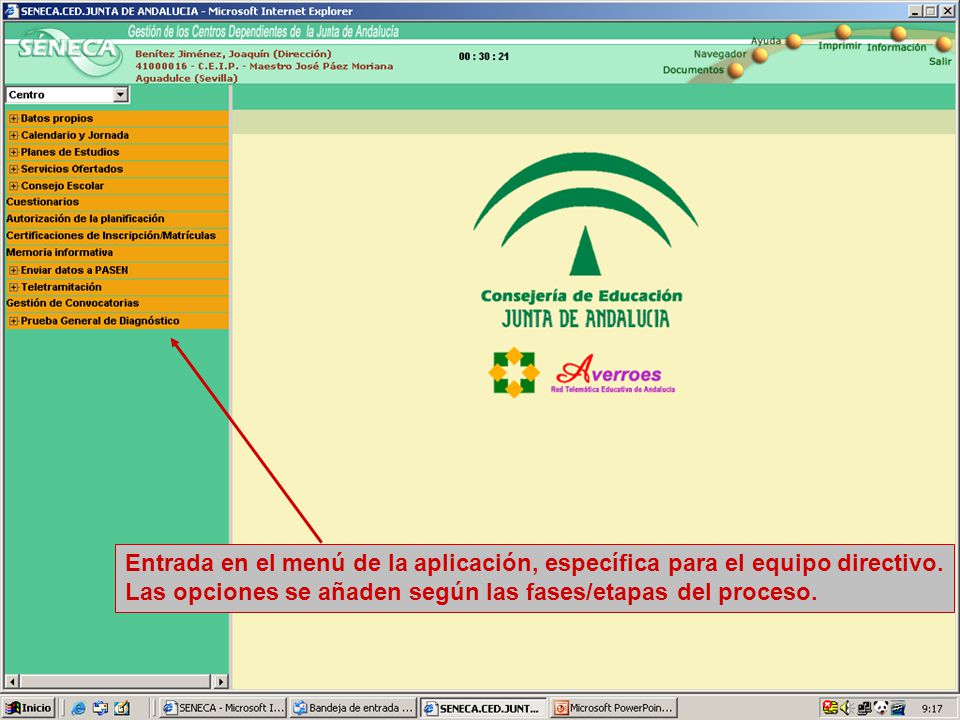Click the orange ball above Imprimir
The image size is (960, 720).
[x=843, y=32]
